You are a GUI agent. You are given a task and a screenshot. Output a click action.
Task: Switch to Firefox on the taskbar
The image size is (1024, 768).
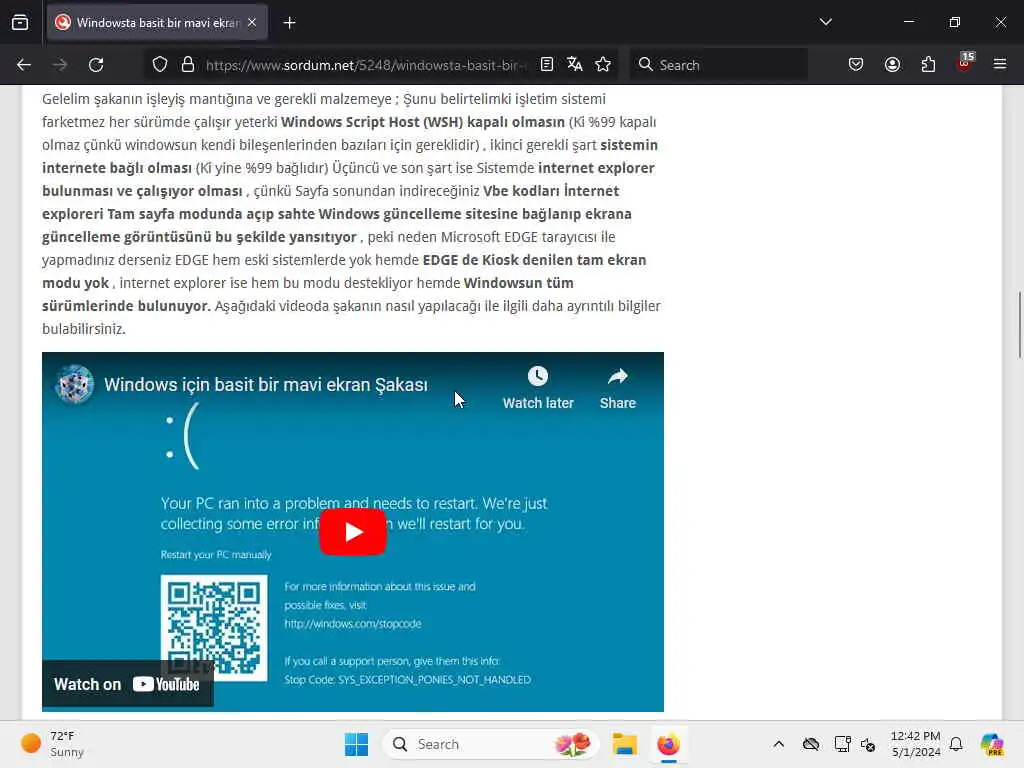(x=668, y=744)
